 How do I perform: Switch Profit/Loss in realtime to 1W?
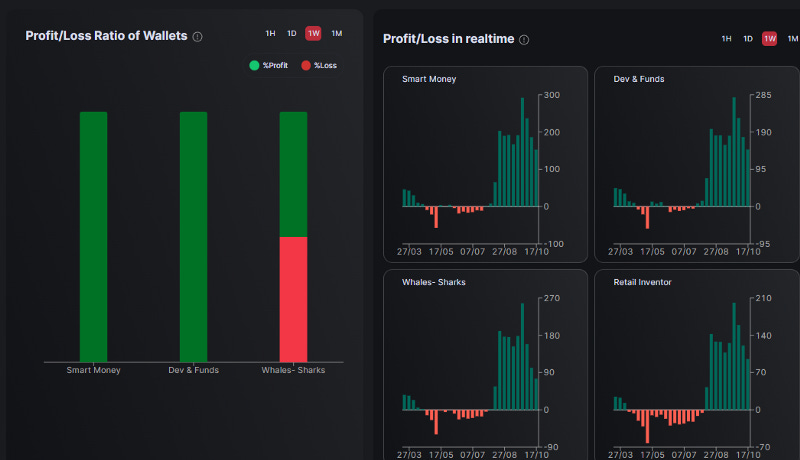pyautogui.click(x=769, y=39)
